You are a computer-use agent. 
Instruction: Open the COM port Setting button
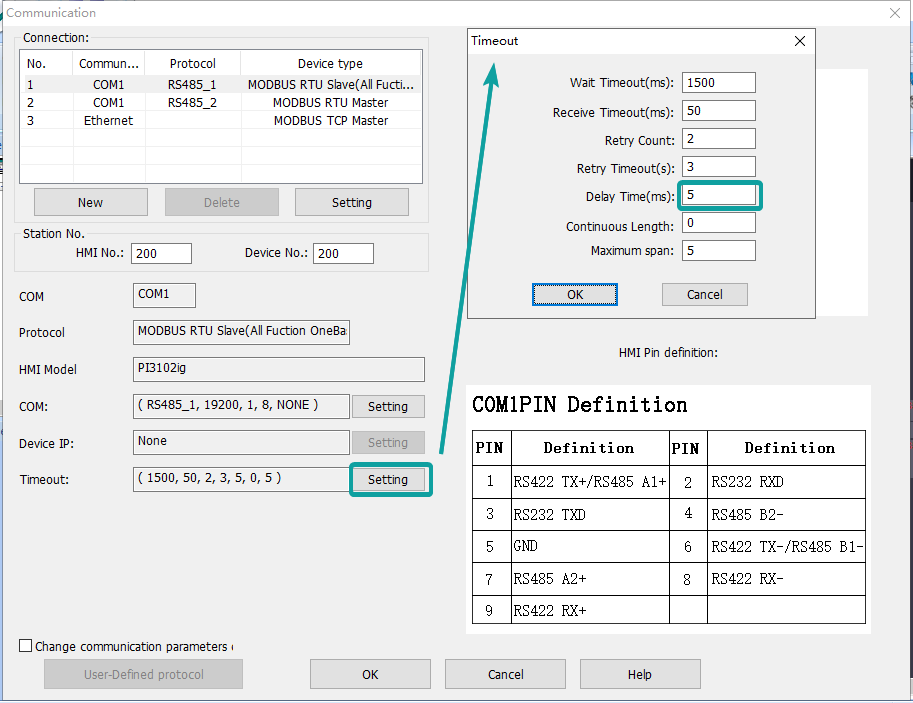(388, 407)
